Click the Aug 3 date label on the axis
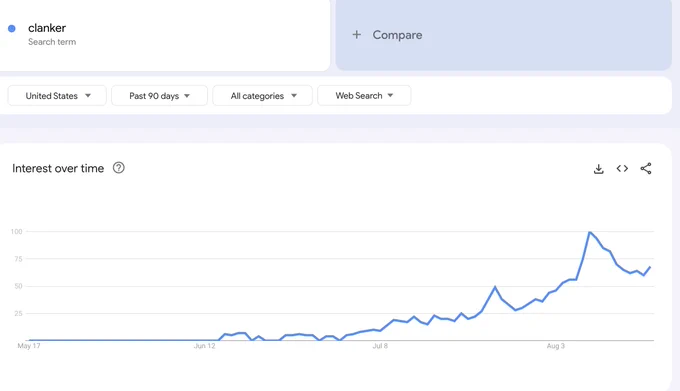The height and width of the screenshot is (391, 680). tap(556, 346)
